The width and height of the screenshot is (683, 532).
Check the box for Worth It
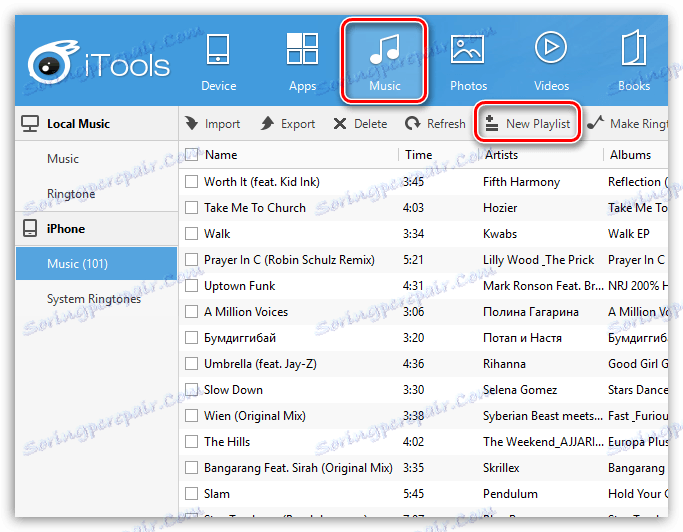(191, 182)
